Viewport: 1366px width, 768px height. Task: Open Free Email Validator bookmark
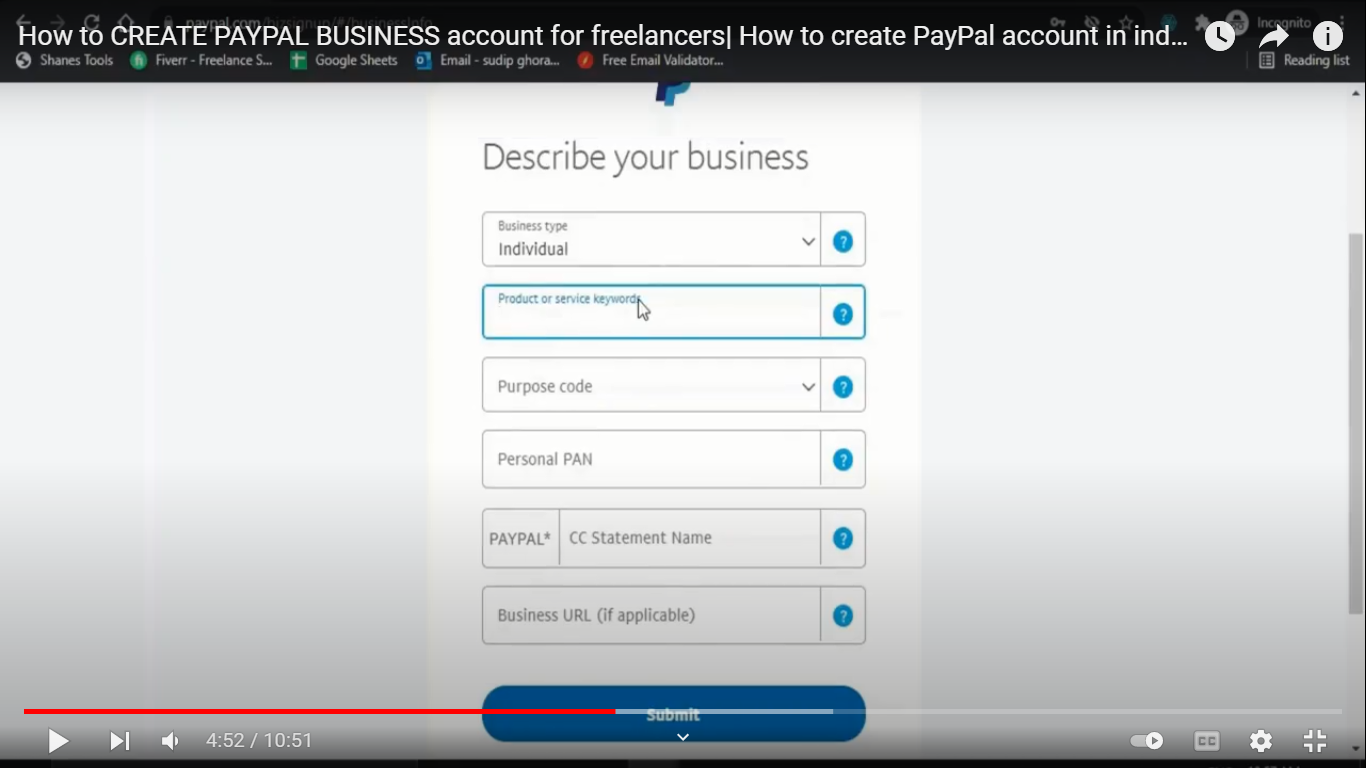649,60
